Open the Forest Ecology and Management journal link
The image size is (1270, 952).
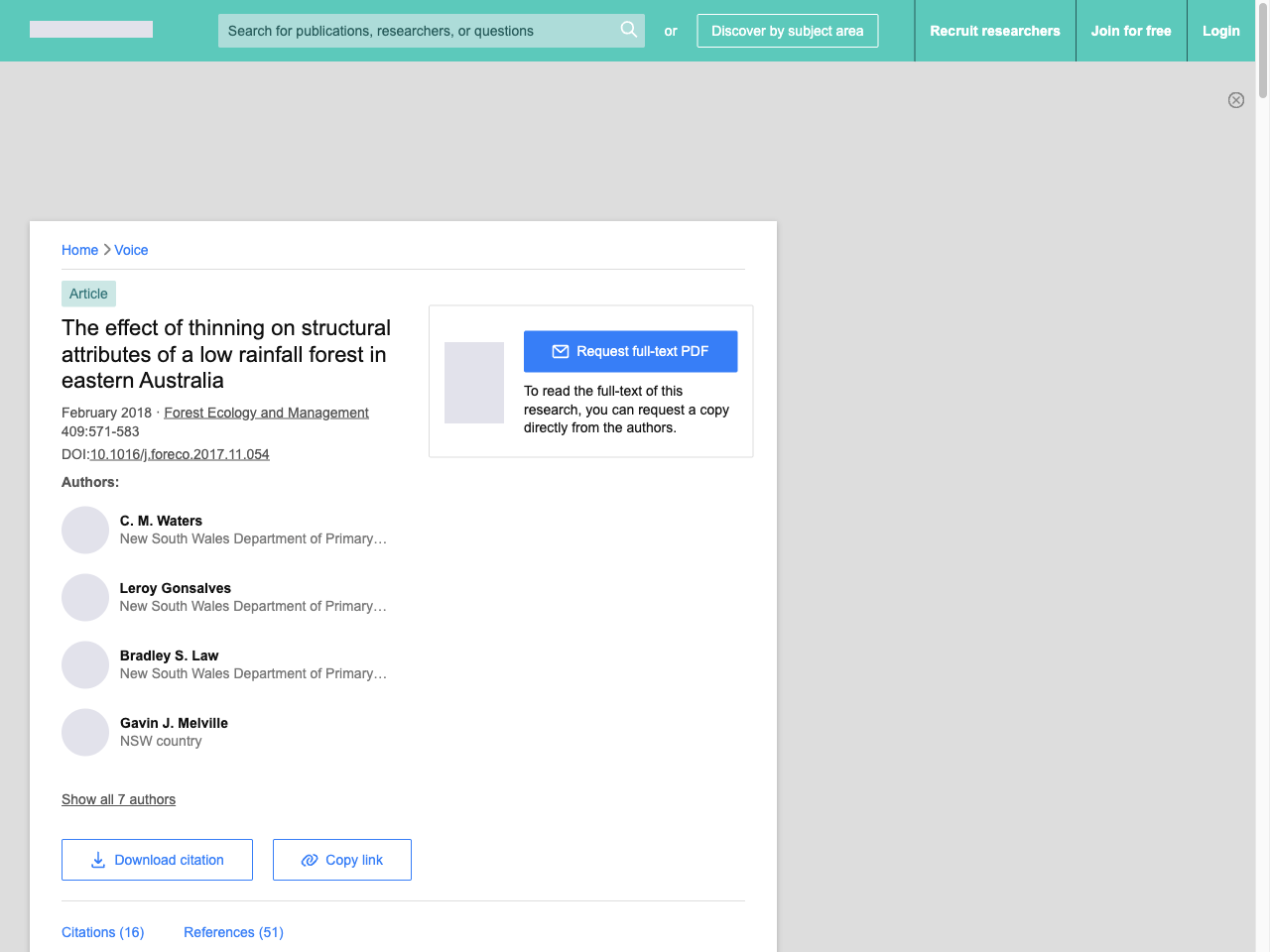tap(266, 413)
